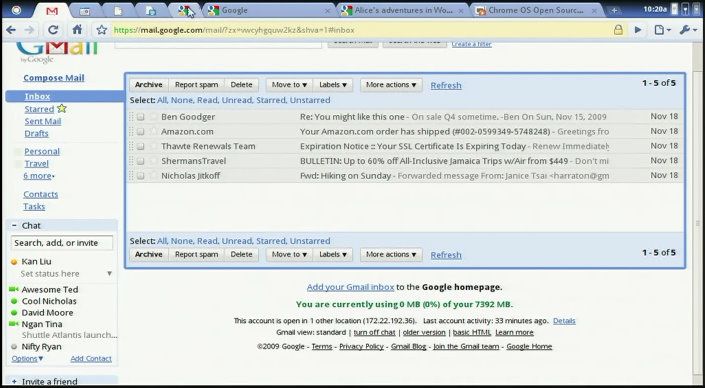This screenshot has width=705, height=388.
Task: Open the bottom toolbar Labels dropdown
Action: pos(333,254)
